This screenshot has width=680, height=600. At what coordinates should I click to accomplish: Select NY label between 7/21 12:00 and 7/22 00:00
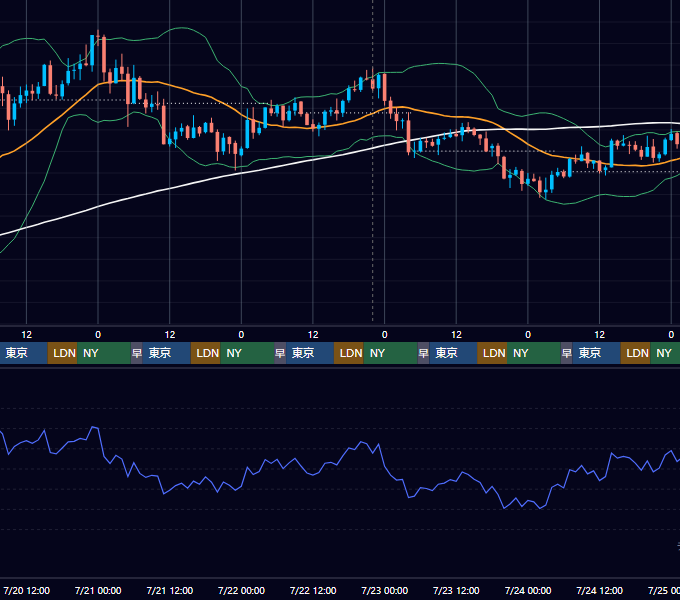point(234,353)
